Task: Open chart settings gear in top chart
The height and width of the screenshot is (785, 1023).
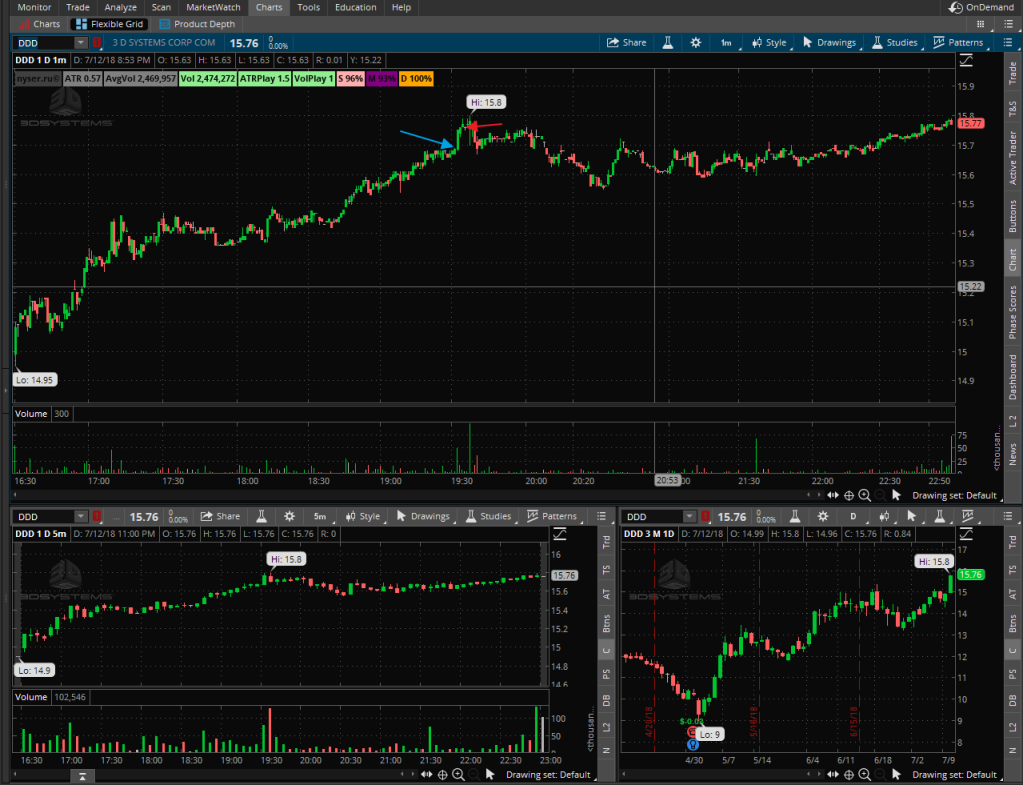Action: [696, 43]
